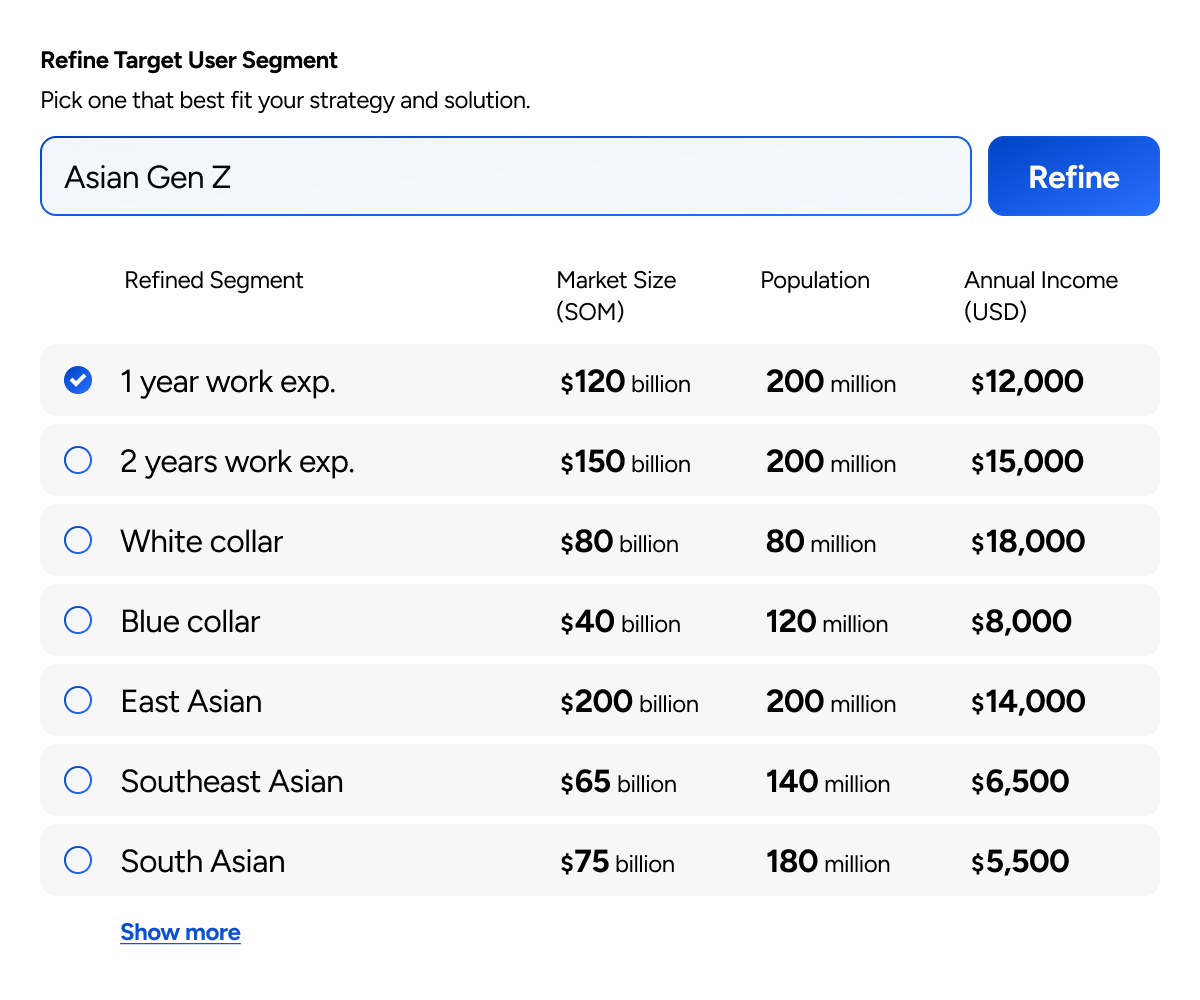Focus the Asian Gen Z input field
This screenshot has width=1200, height=1000.
pyautogui.click(x=505, y=176)
